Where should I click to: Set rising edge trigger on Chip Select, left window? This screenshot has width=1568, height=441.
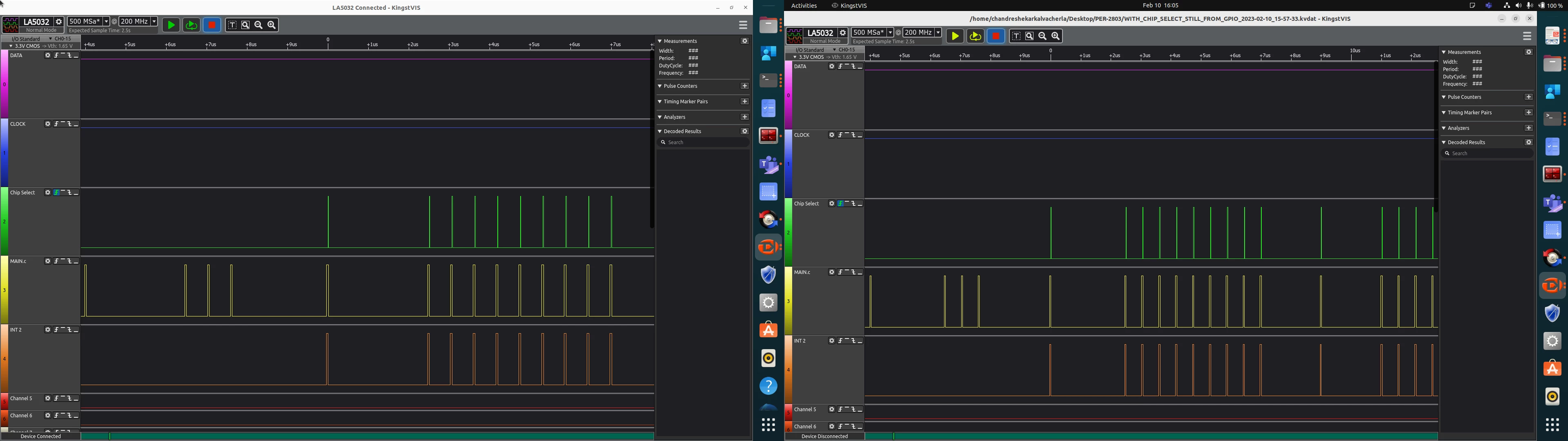pyautogui.click(x=57, y=192)
